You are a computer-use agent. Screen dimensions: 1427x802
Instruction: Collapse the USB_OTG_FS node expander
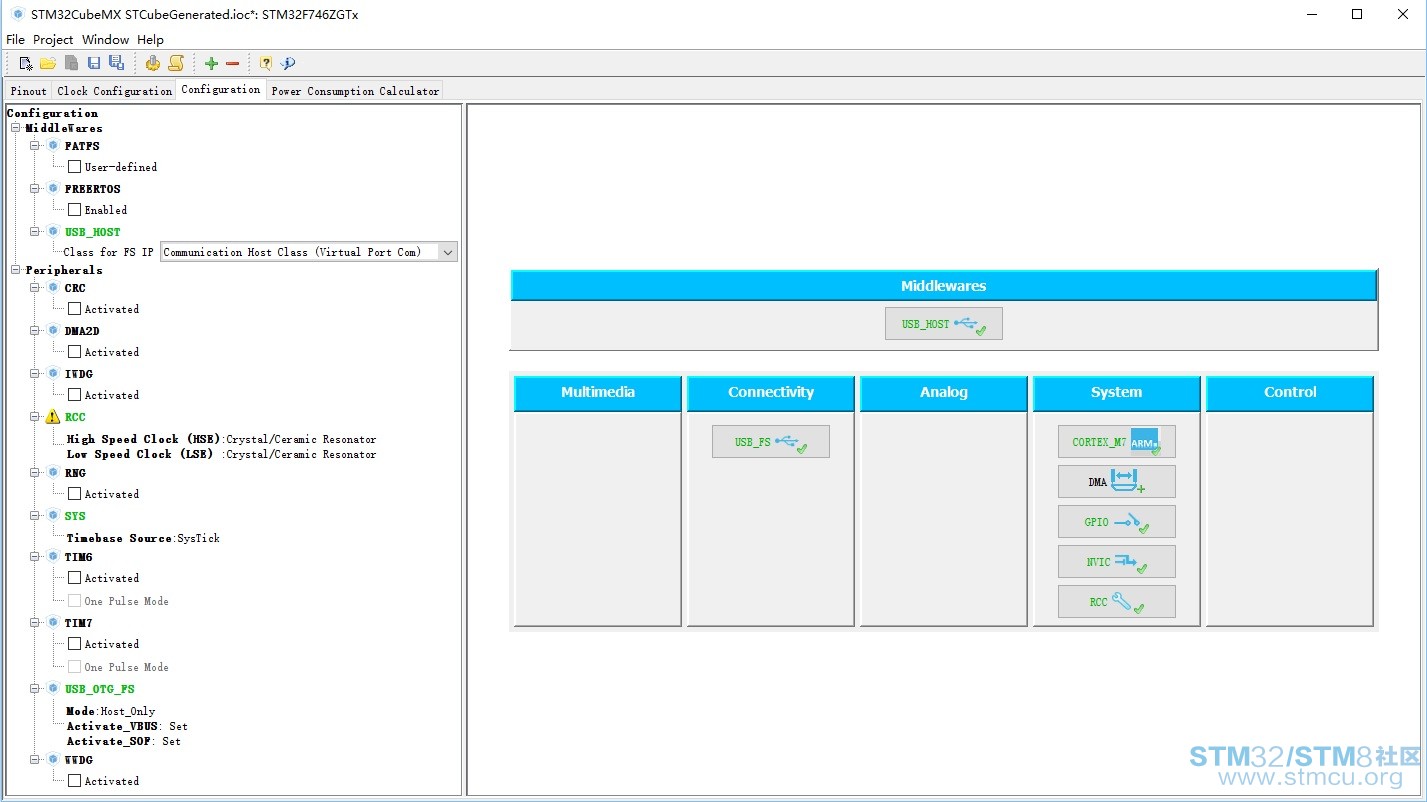point(35,689)
